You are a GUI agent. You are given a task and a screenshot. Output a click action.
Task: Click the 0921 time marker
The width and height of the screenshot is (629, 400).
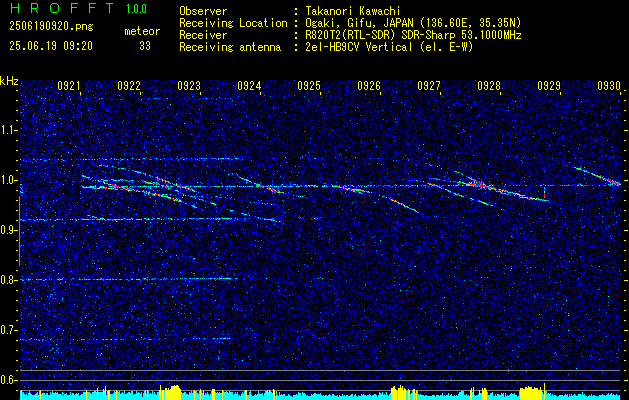[x=69, y=85]
